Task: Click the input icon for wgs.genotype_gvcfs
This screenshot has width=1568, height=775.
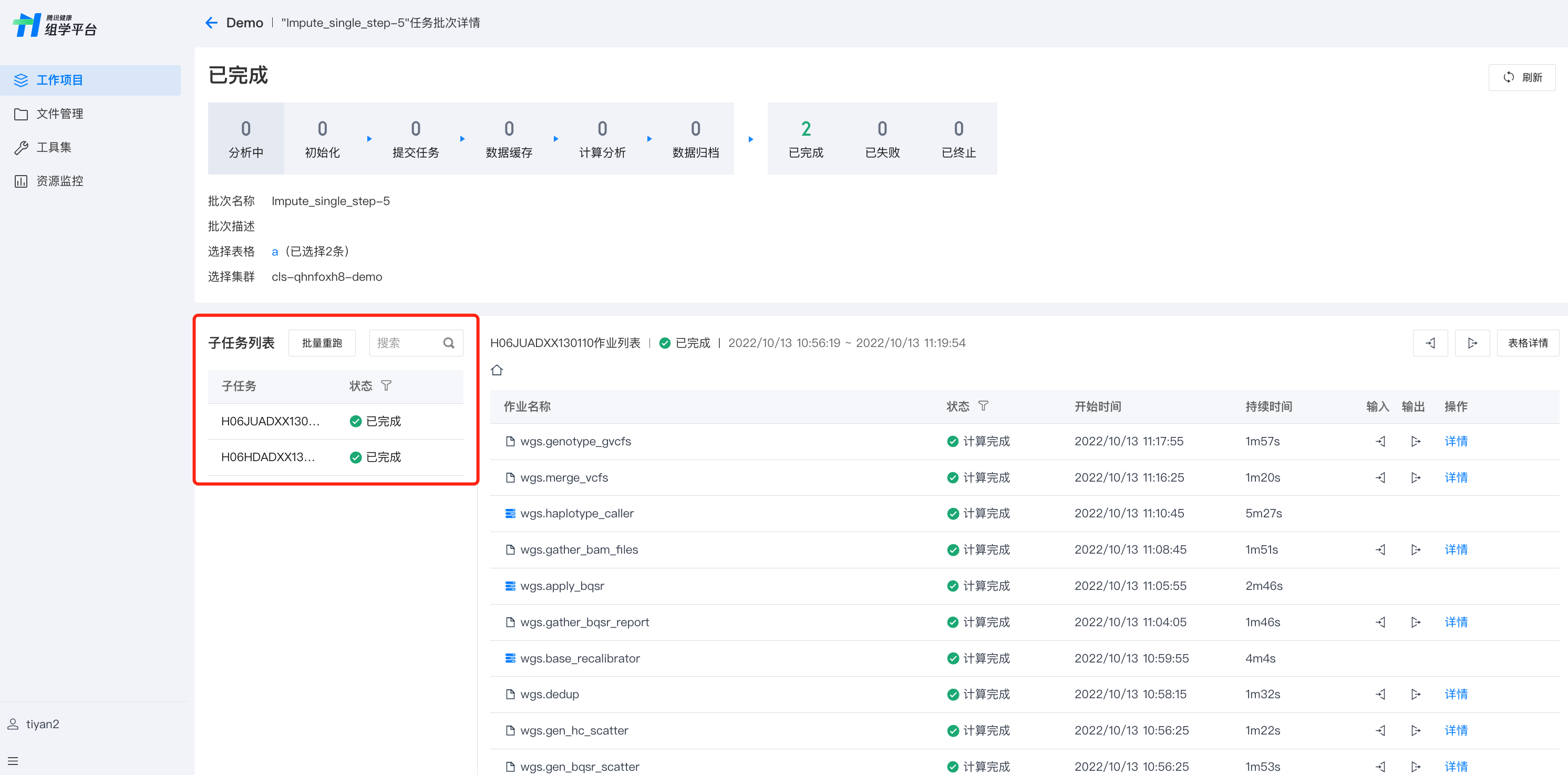Action: coord(1380,441)
